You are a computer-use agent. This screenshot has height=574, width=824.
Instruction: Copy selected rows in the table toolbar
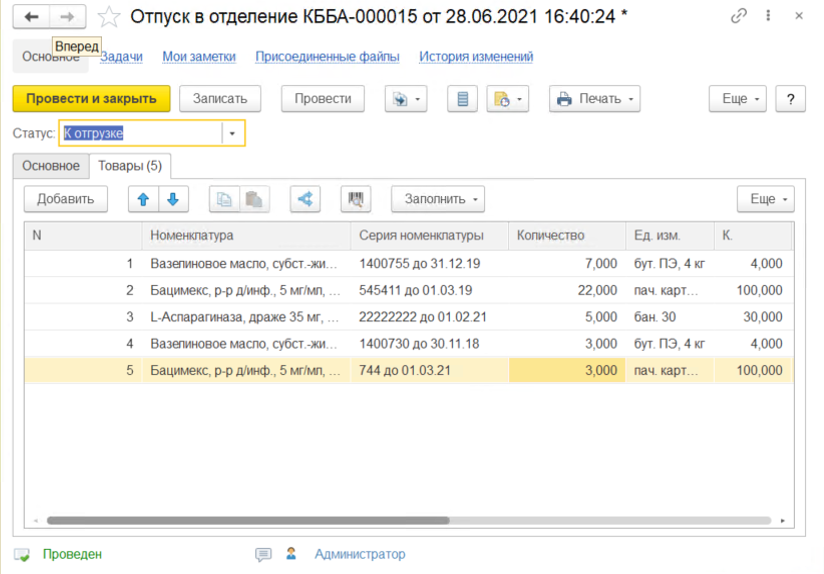pos(225,199)
